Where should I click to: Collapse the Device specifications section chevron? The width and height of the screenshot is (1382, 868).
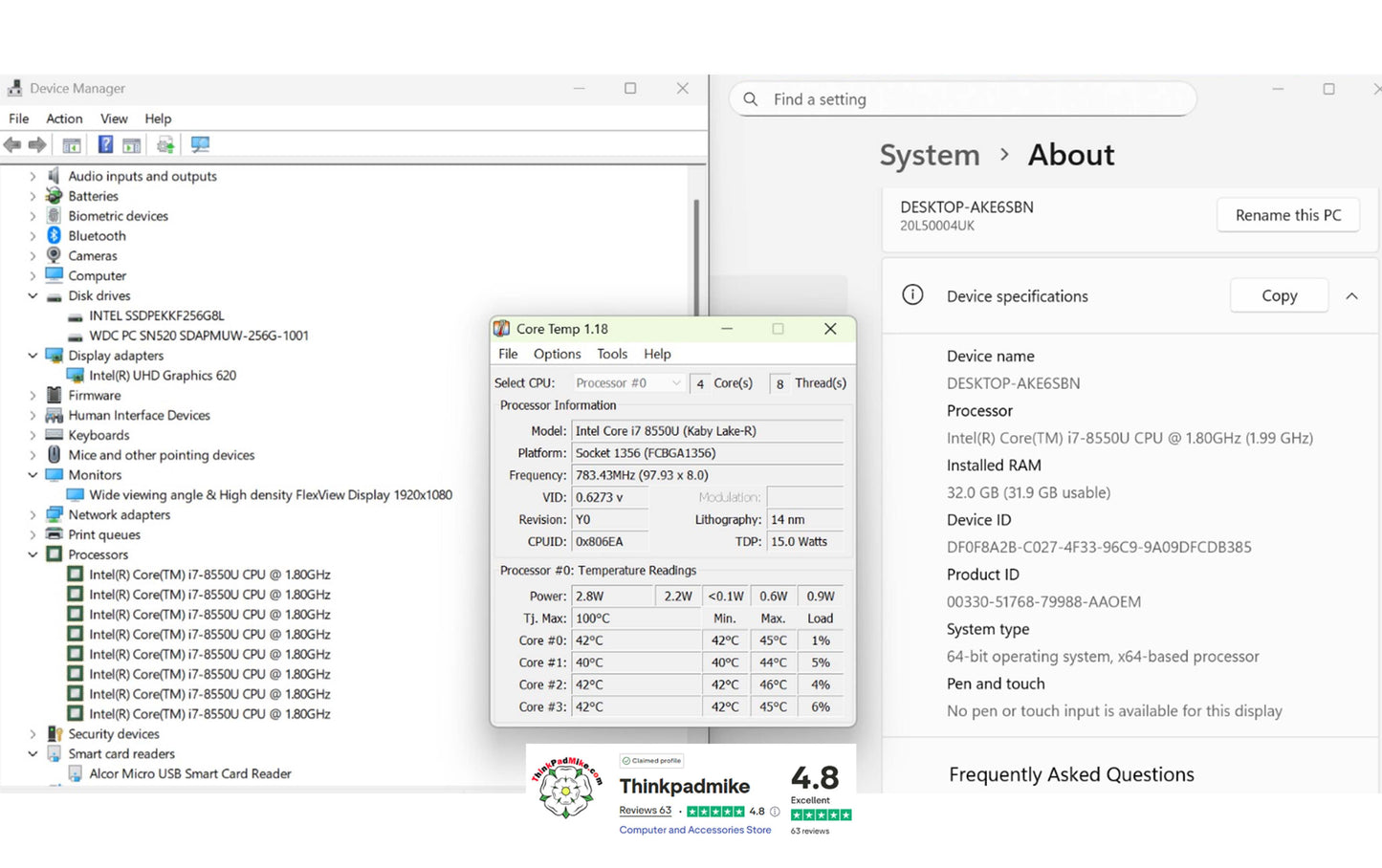[1351, 296]
